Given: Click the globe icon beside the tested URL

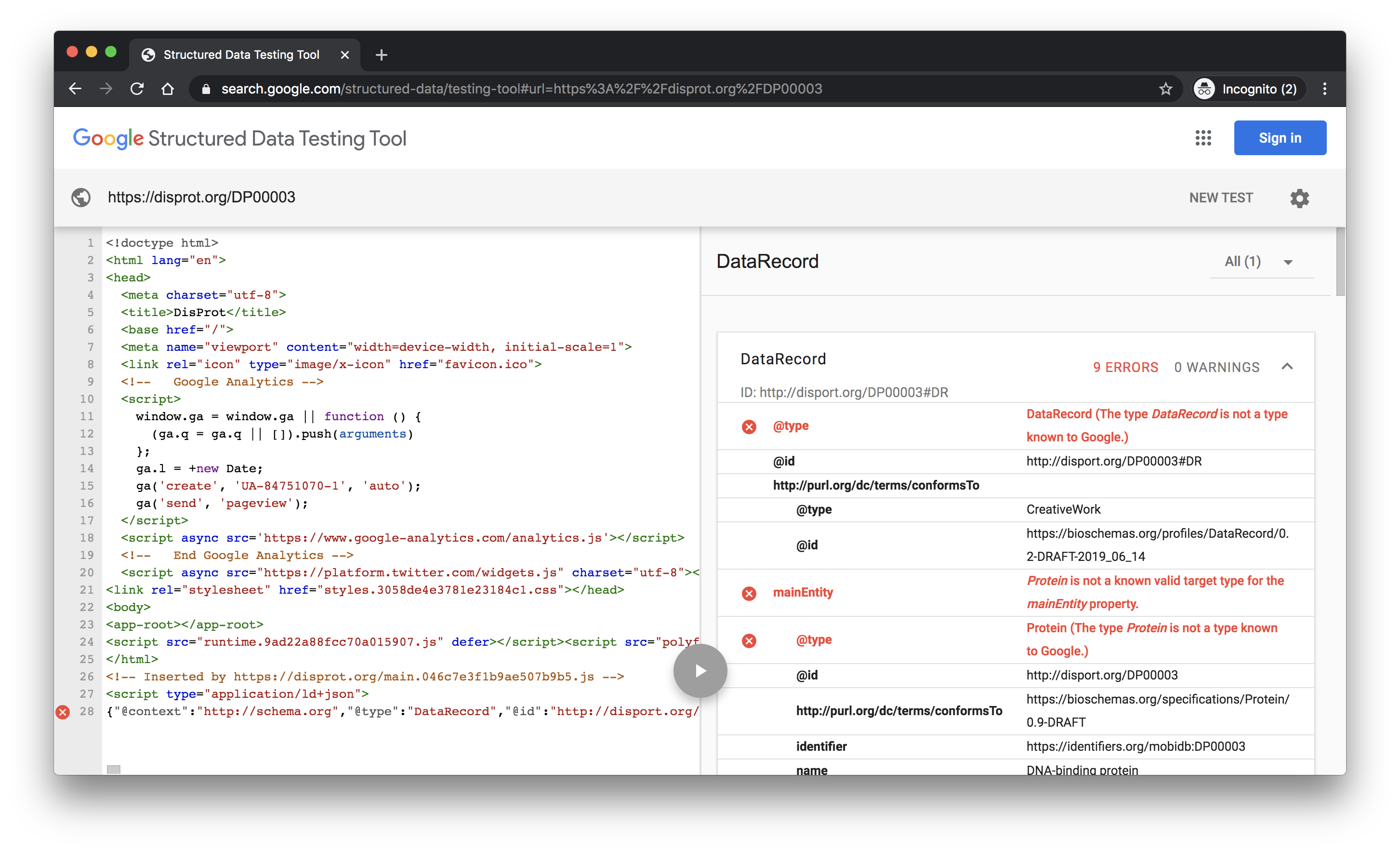Looking at the screenshot, I should point(80,197).
